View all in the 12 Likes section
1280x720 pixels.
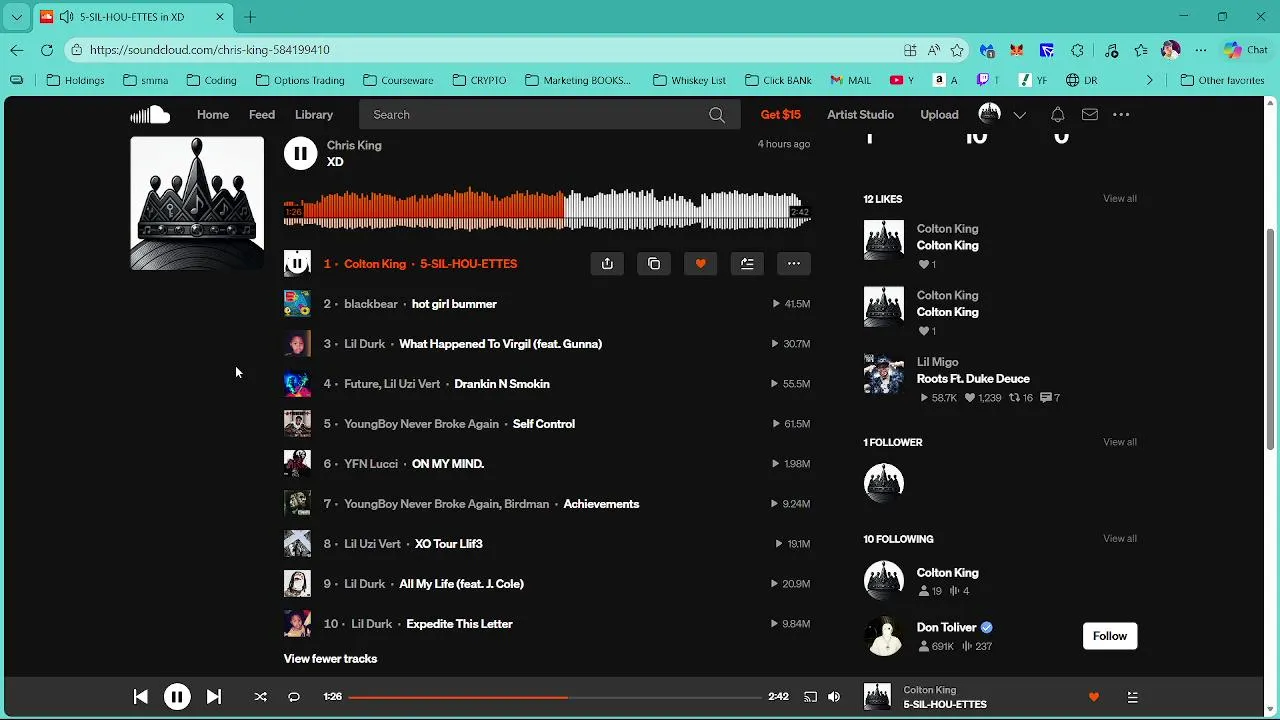pyautogui.click(x=1120, y=198)
